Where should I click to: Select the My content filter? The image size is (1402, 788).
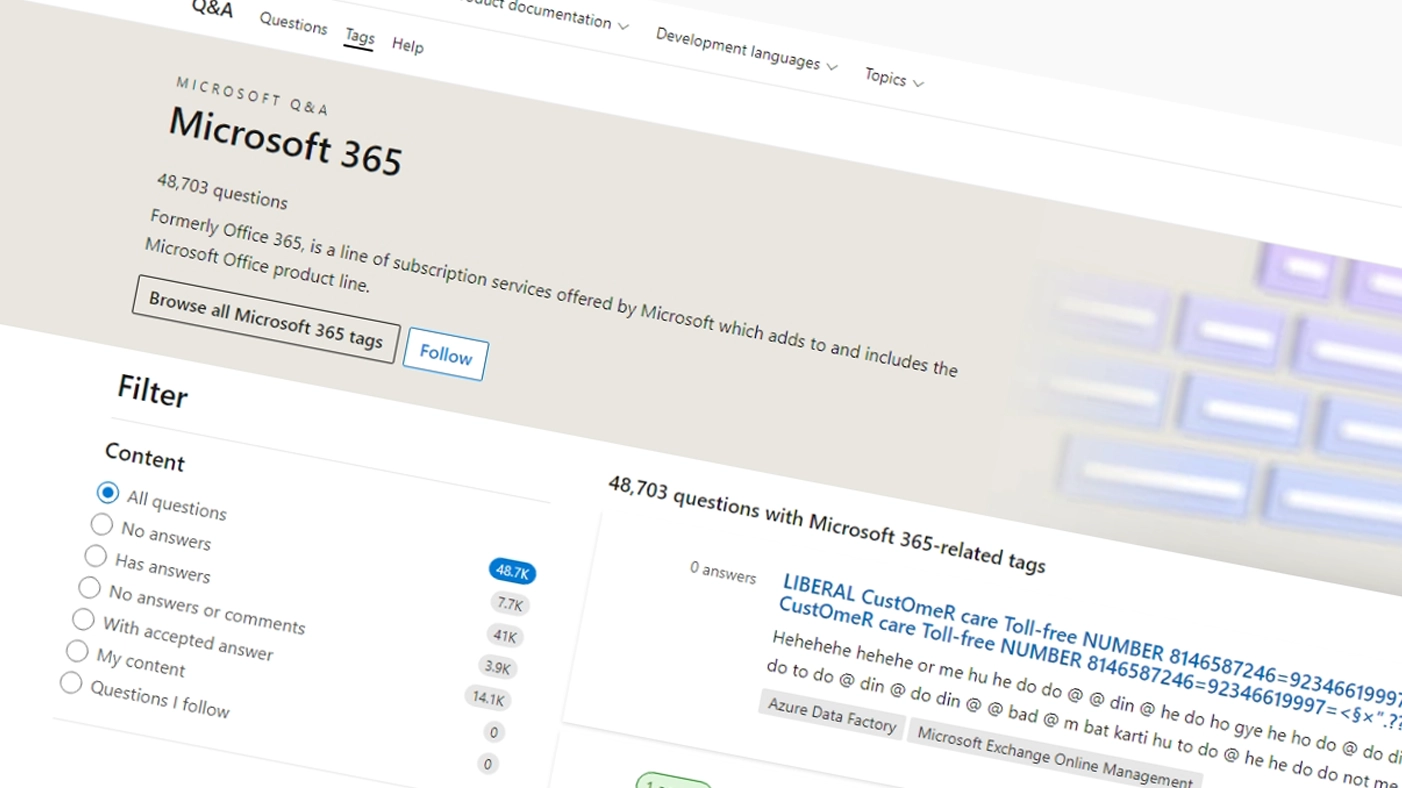77,651
